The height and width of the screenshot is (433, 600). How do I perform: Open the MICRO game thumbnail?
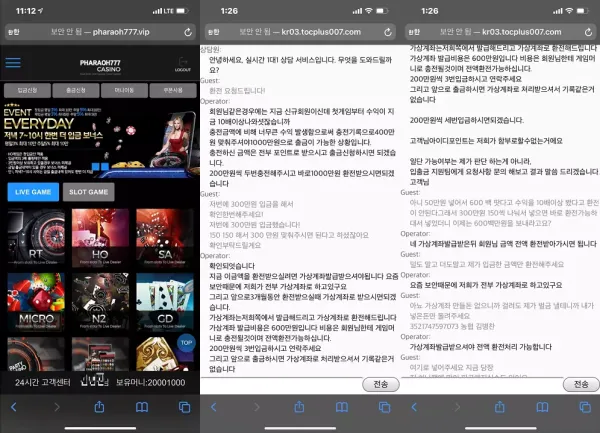click(x=36, y=301)
